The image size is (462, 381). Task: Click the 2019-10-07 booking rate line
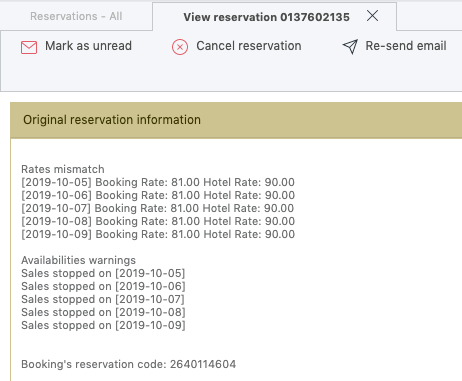point(158,208)
